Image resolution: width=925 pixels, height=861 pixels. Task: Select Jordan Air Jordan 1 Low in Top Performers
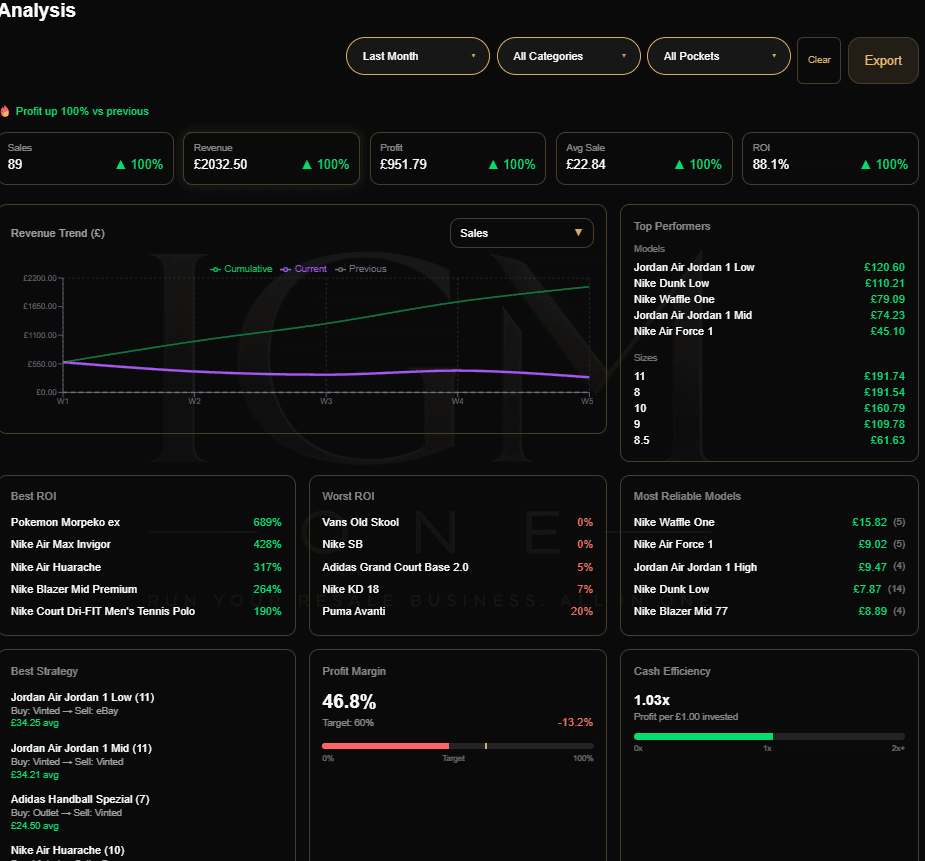(769, 267)
